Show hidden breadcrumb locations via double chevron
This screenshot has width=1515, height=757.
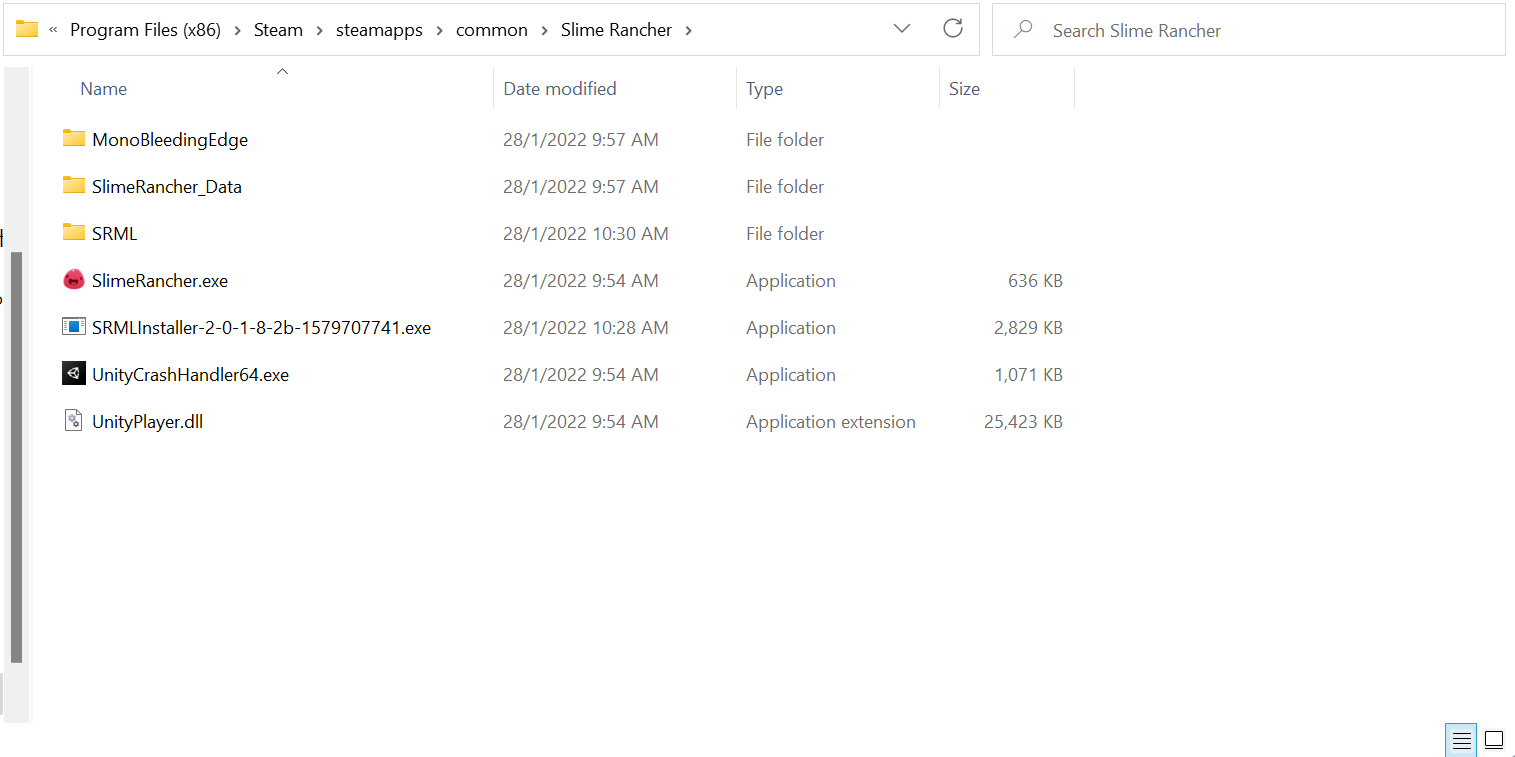tap(53, 30)
